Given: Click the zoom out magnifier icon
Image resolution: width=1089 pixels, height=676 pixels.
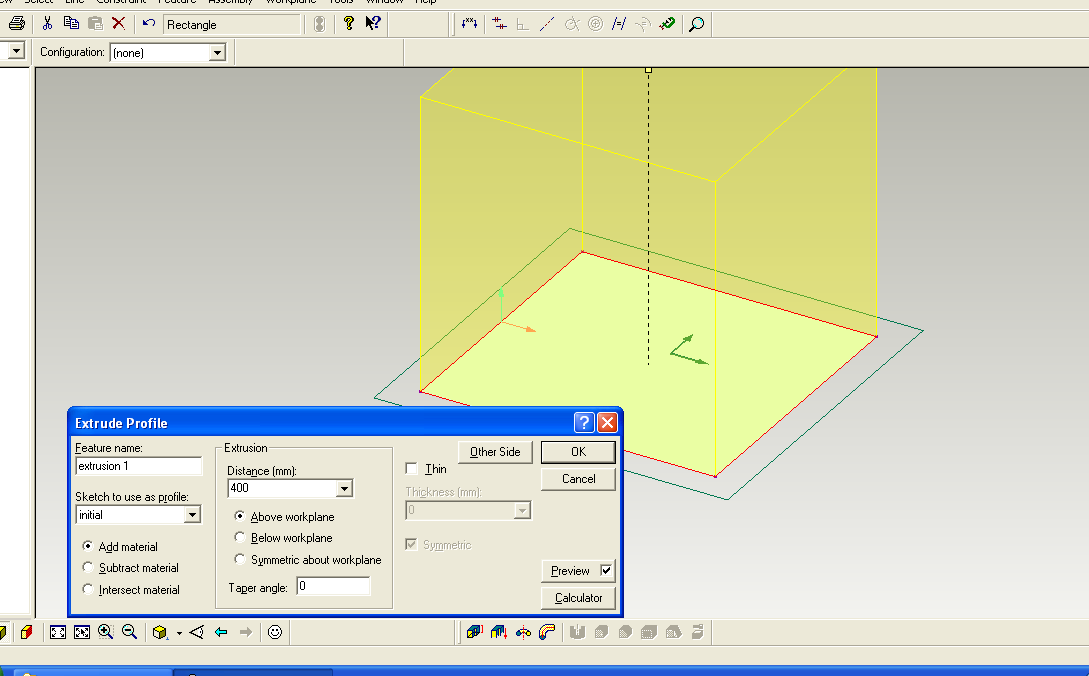Looking at the screenshot, I should [x=129, y=632].
